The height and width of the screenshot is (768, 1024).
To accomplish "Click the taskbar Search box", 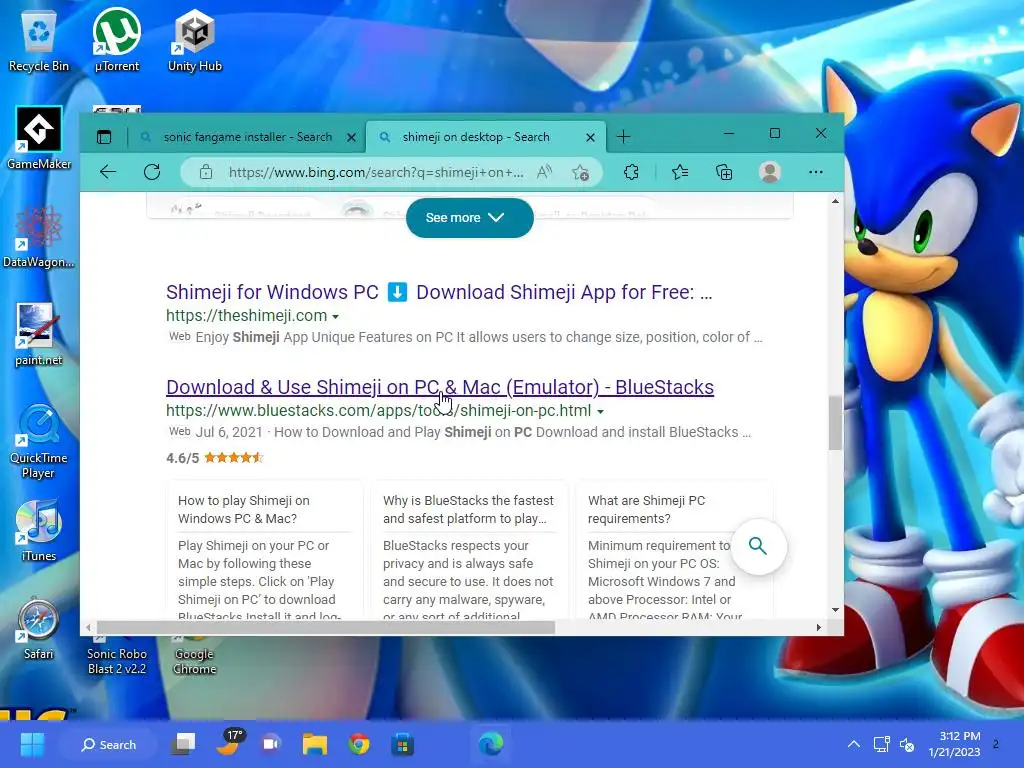I will pos(108,744).
